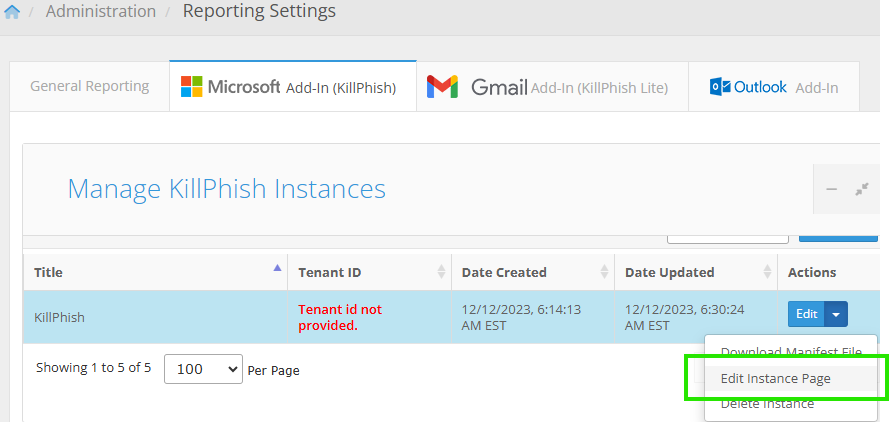This screenshot has height=422, width=889.
Task: Sort by Date Updated column arrows
Action: pos(768,272)
